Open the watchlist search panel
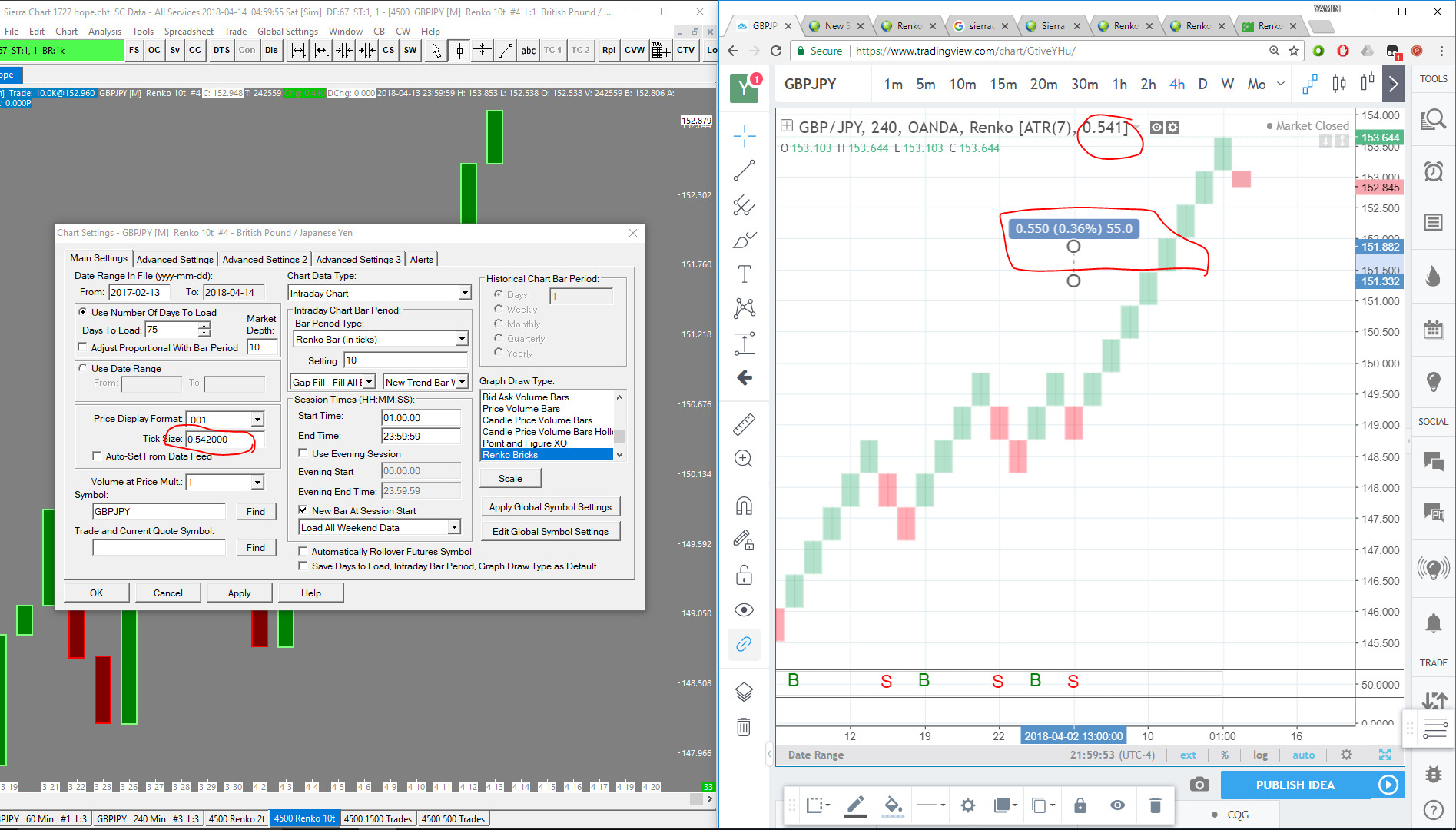 coord(1434,119)
